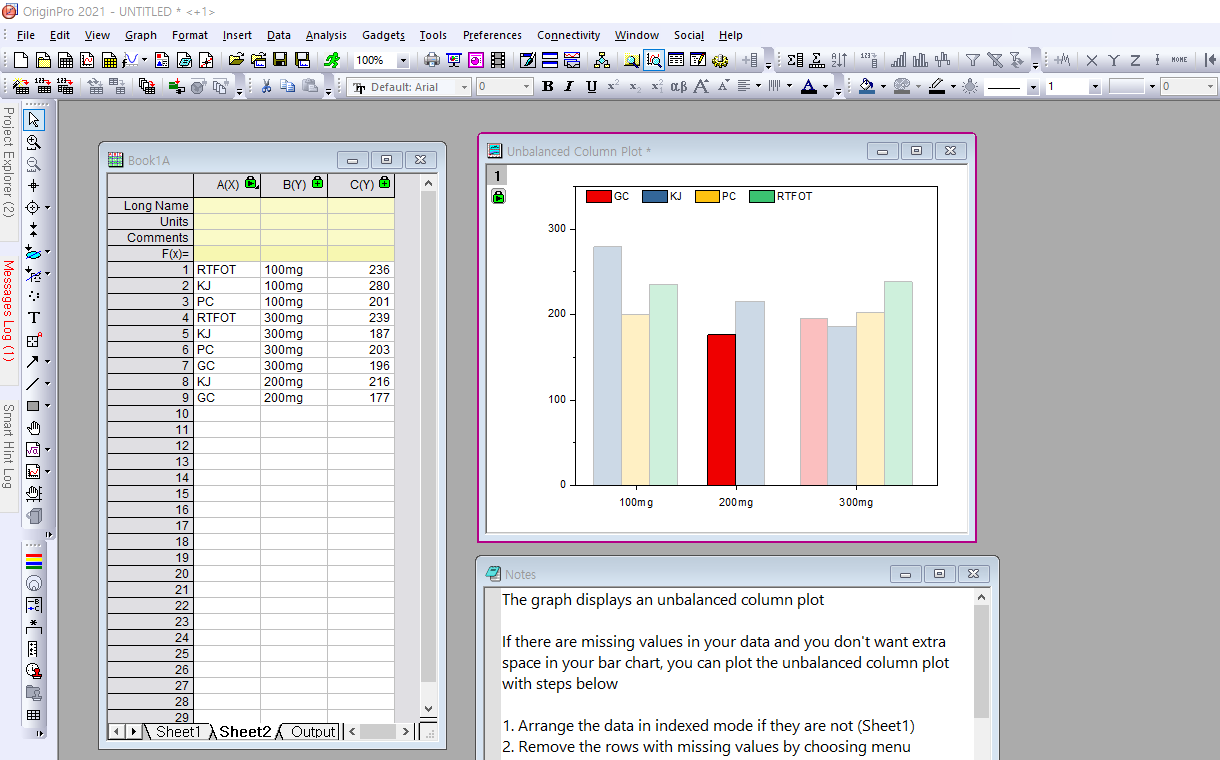1220x760 pixels.
Task: Open the Graph menu
Action: (141, 35)
